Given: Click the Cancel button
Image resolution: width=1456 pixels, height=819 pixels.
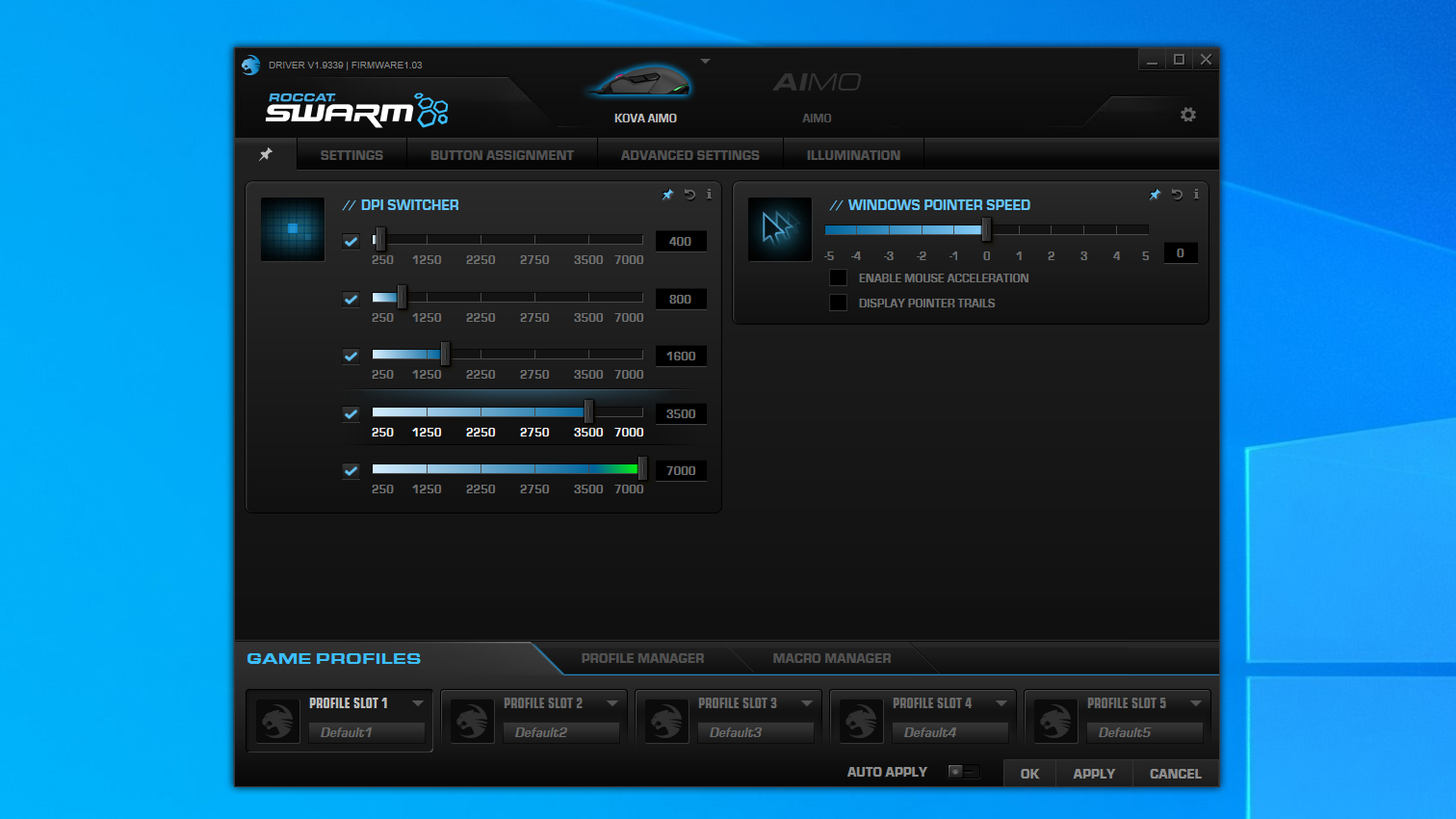Looking at the screenshot, I should (1176, 774).
